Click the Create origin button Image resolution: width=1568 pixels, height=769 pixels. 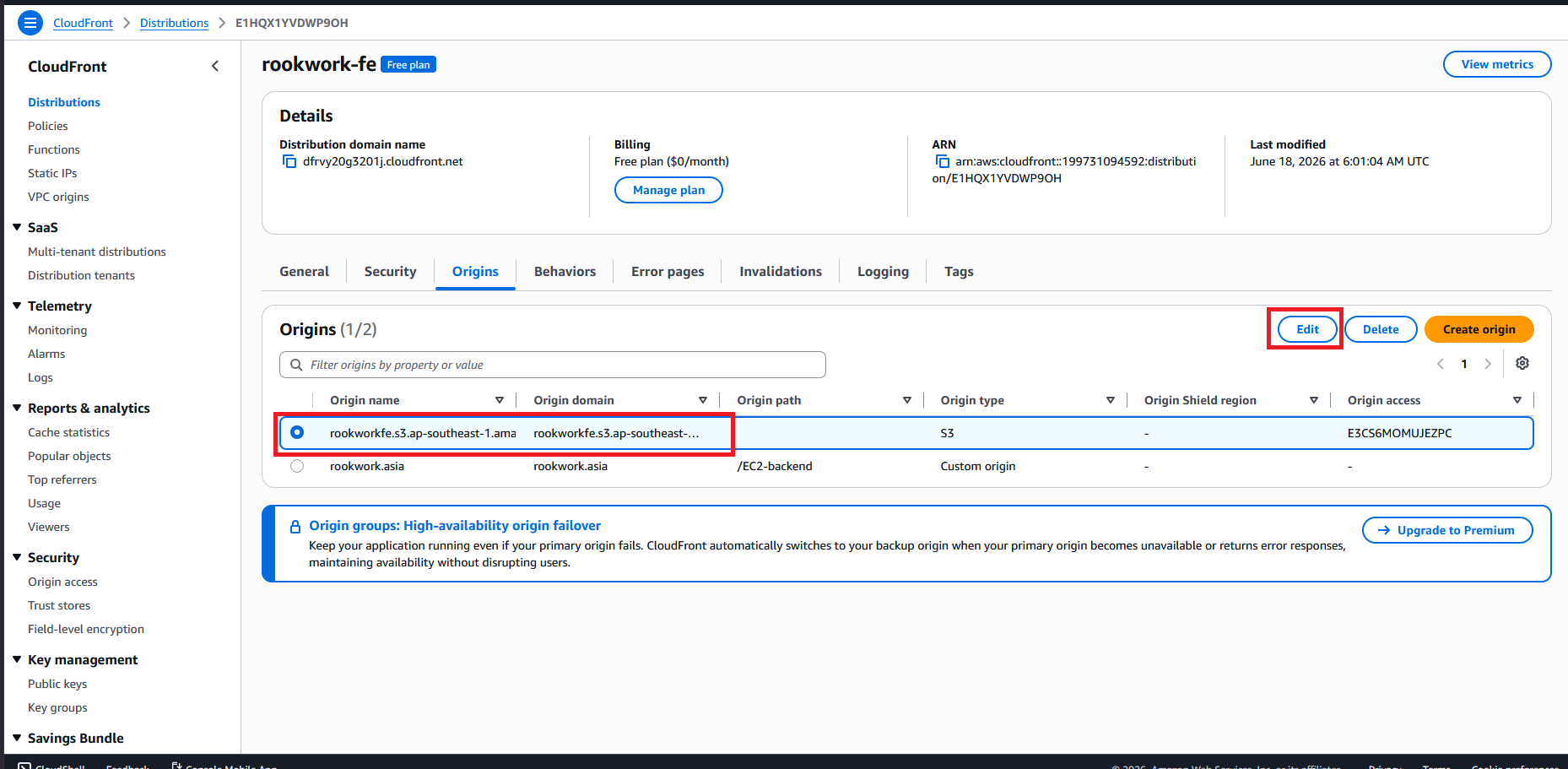[x=1479, y=329]
